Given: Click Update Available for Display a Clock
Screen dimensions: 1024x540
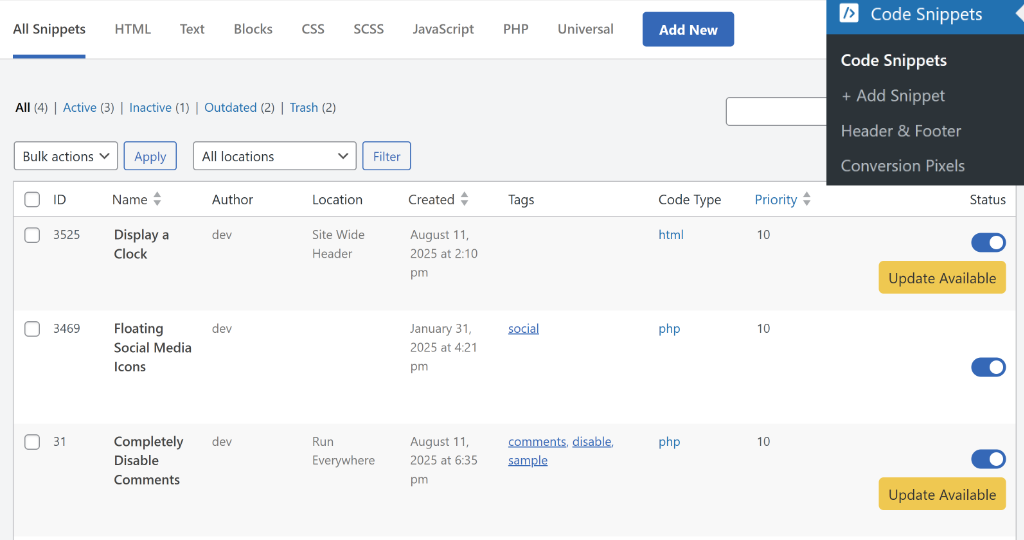Looking at the screenshot, I should coord(942,278).
